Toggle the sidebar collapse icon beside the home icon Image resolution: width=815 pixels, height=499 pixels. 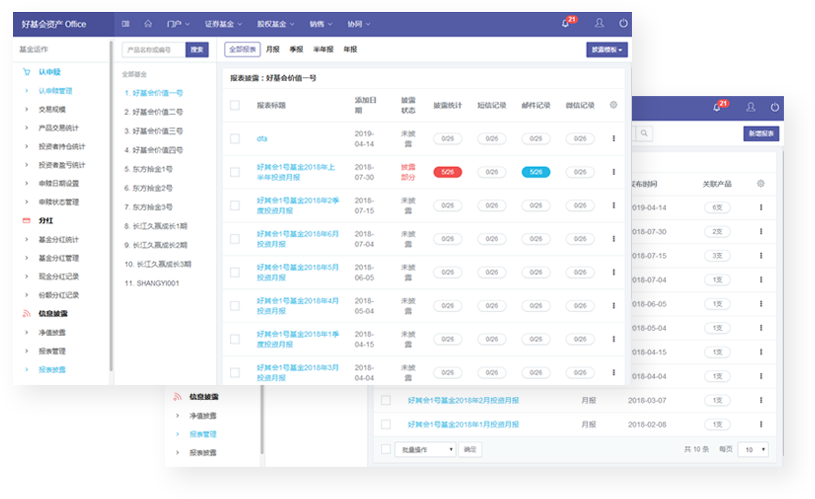click(x=125, y=23)
